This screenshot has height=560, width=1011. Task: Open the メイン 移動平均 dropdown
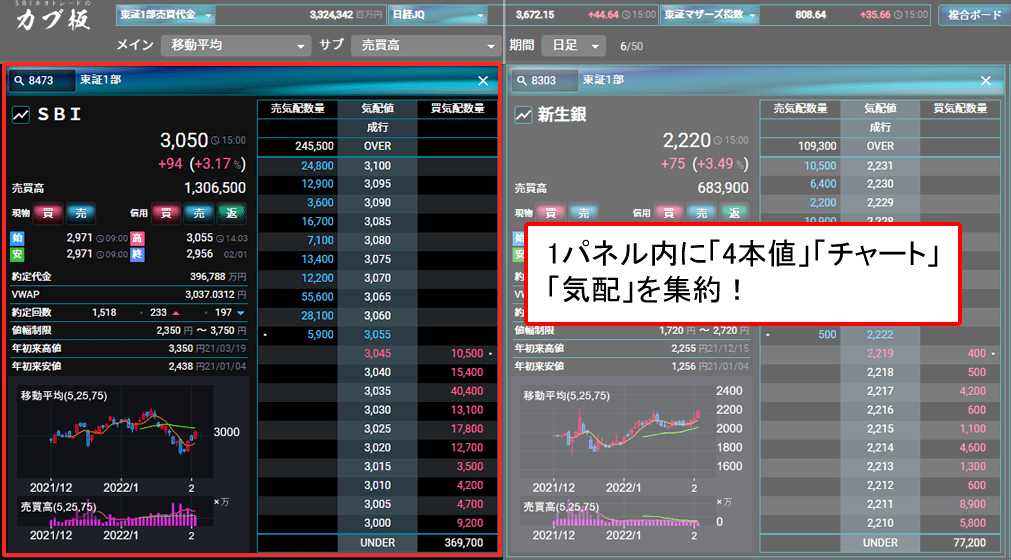click(235, 45)
